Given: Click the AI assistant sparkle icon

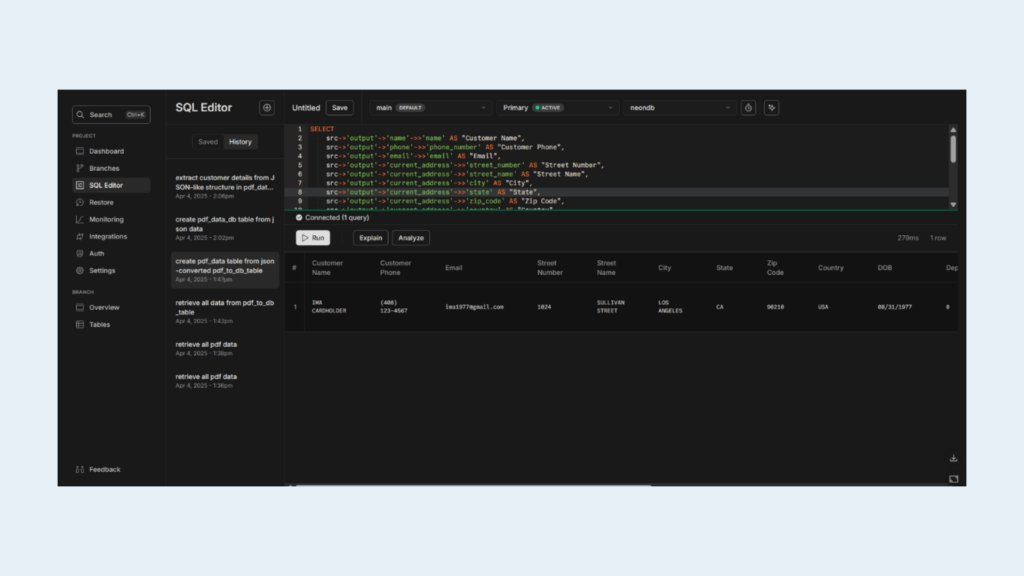Looking at the screenshot, I should (771, 108).
